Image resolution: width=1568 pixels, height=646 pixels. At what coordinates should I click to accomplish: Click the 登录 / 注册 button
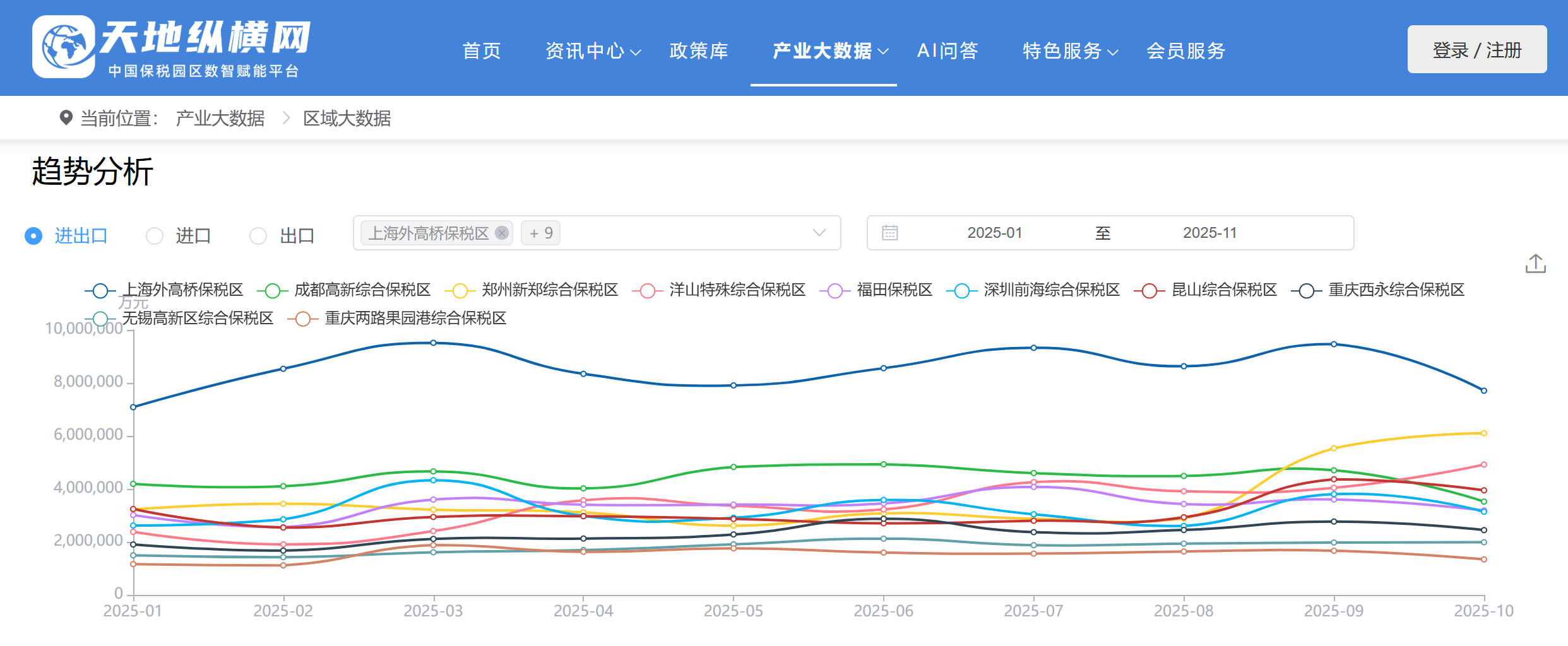(1476, 50)
